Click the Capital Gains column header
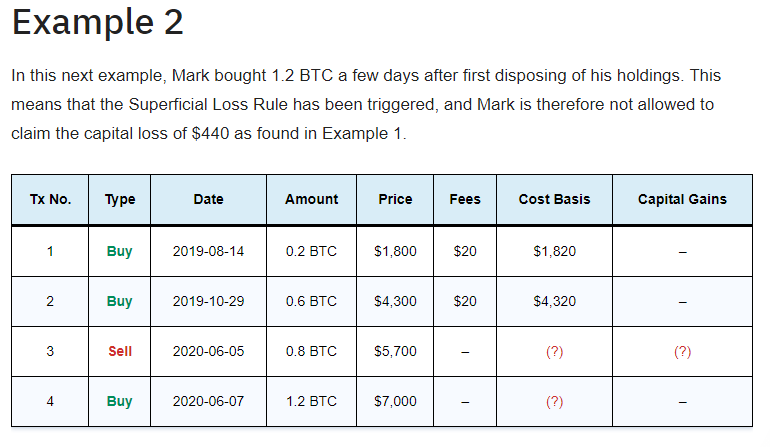The width and height of the screenshot is (770, 447). (682, 199)
